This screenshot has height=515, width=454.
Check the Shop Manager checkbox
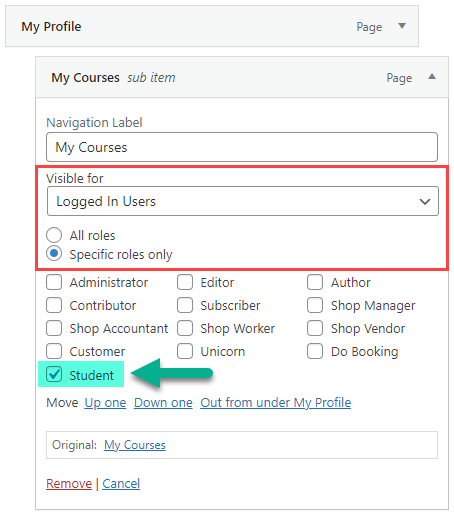(315, 305)
